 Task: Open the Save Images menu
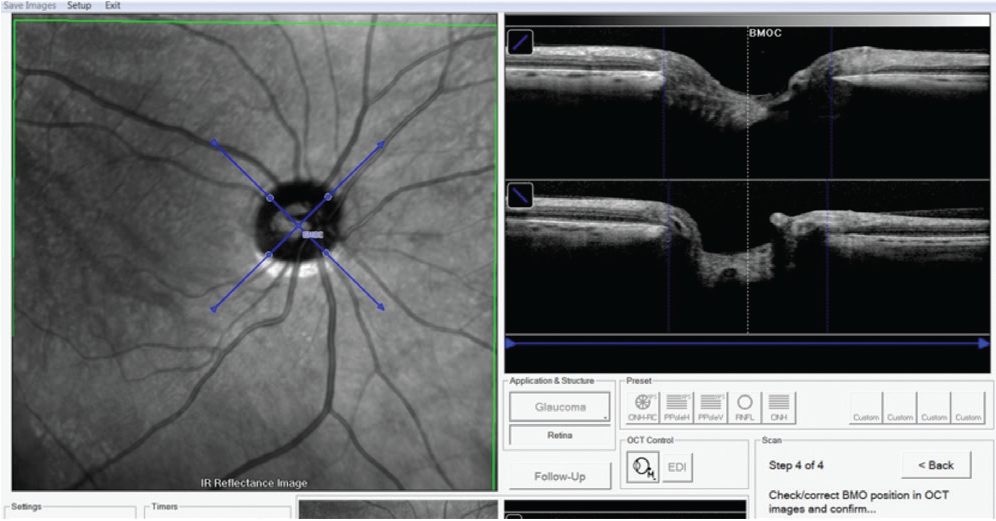coord(30,5)
